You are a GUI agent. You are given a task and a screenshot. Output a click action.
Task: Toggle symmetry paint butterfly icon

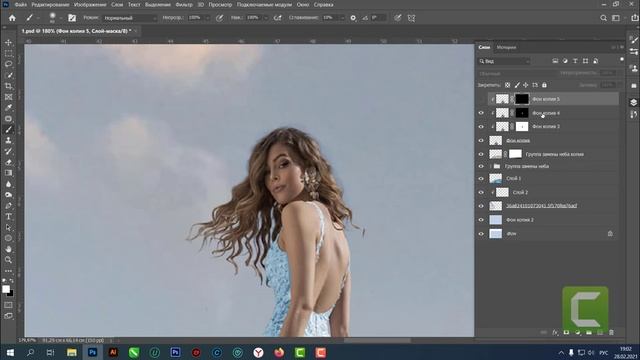tap(411, 18)
